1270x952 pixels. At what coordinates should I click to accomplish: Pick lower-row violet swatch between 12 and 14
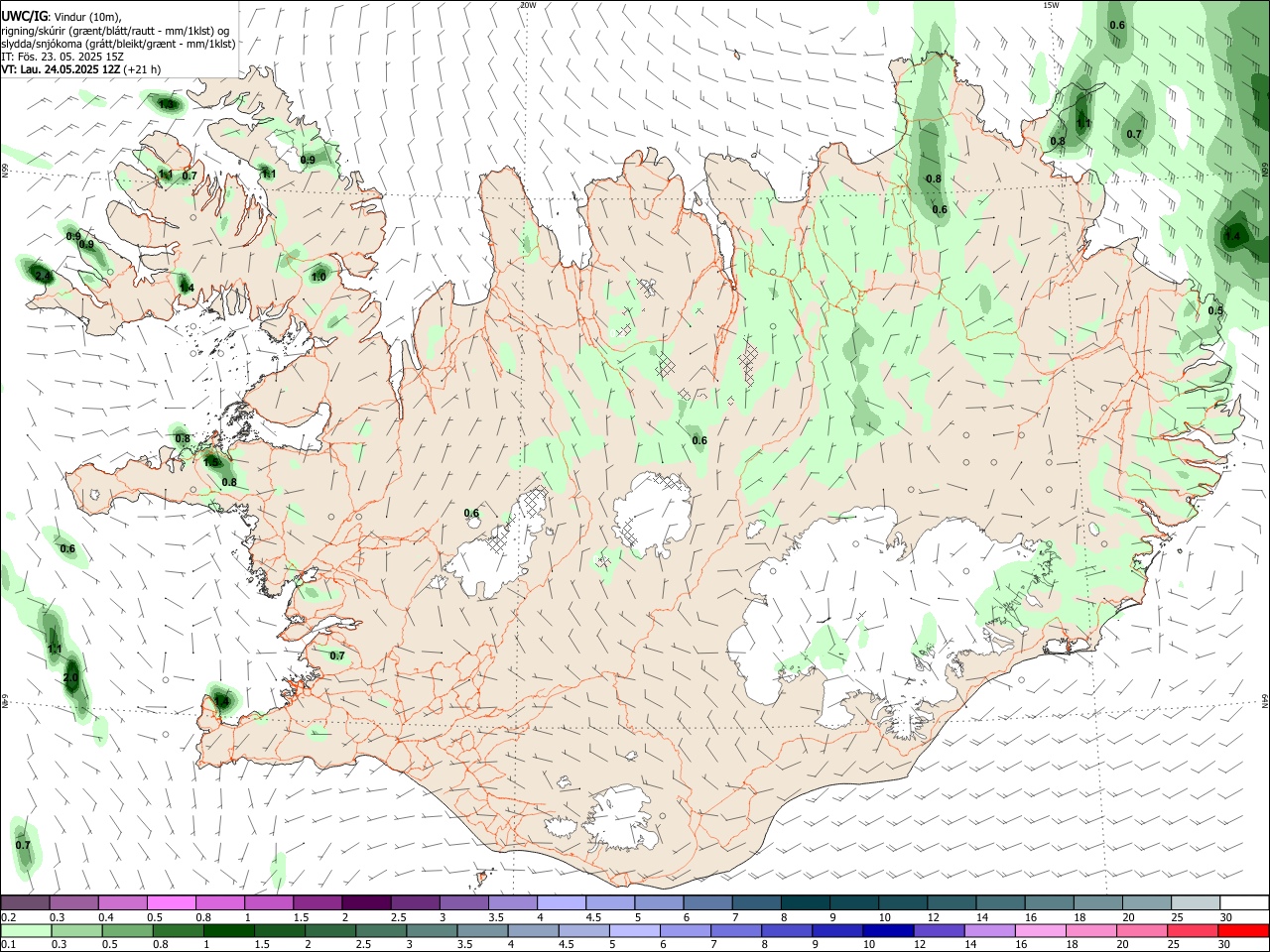(938, 930)
